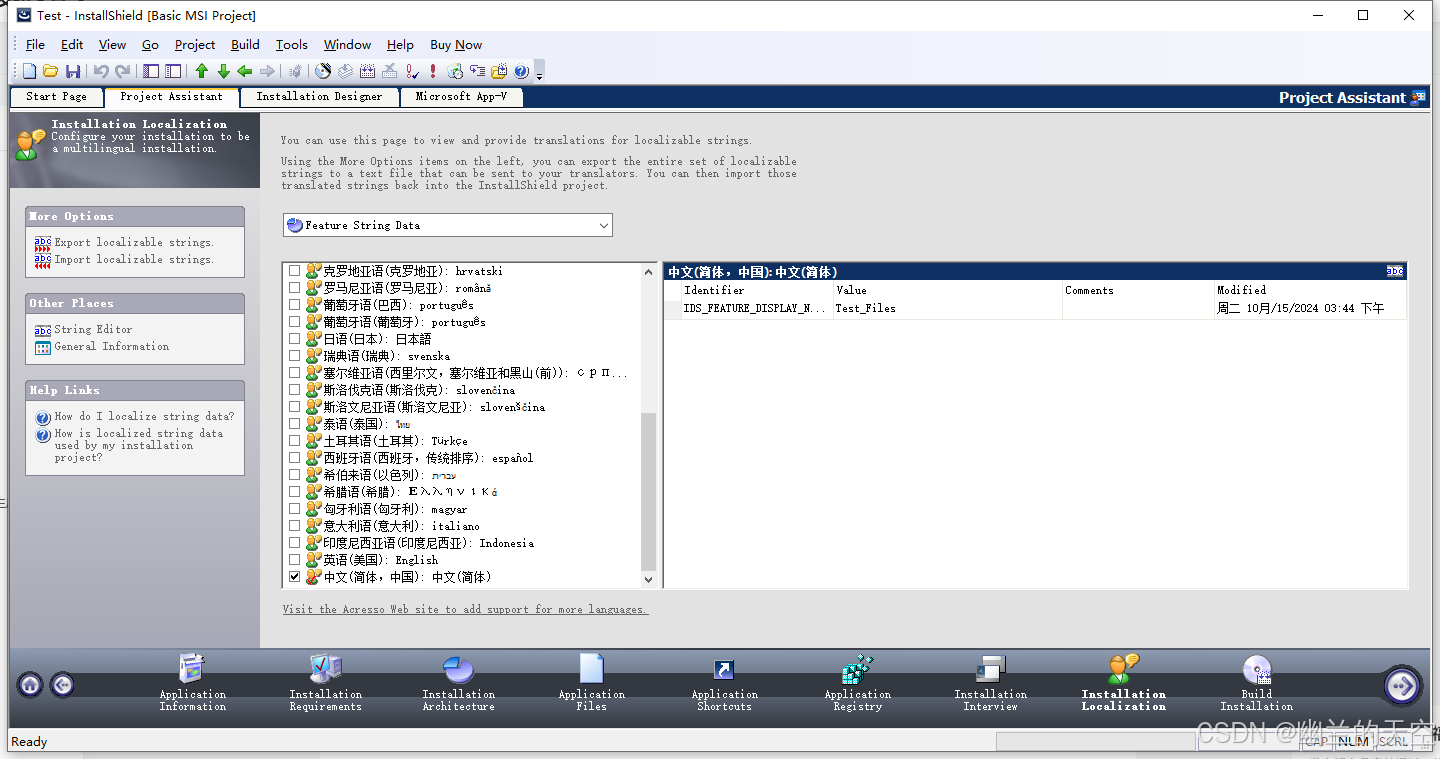Switch to the Start Page tab
This screenshot has height=759, width=1440.
coord(56,97)
